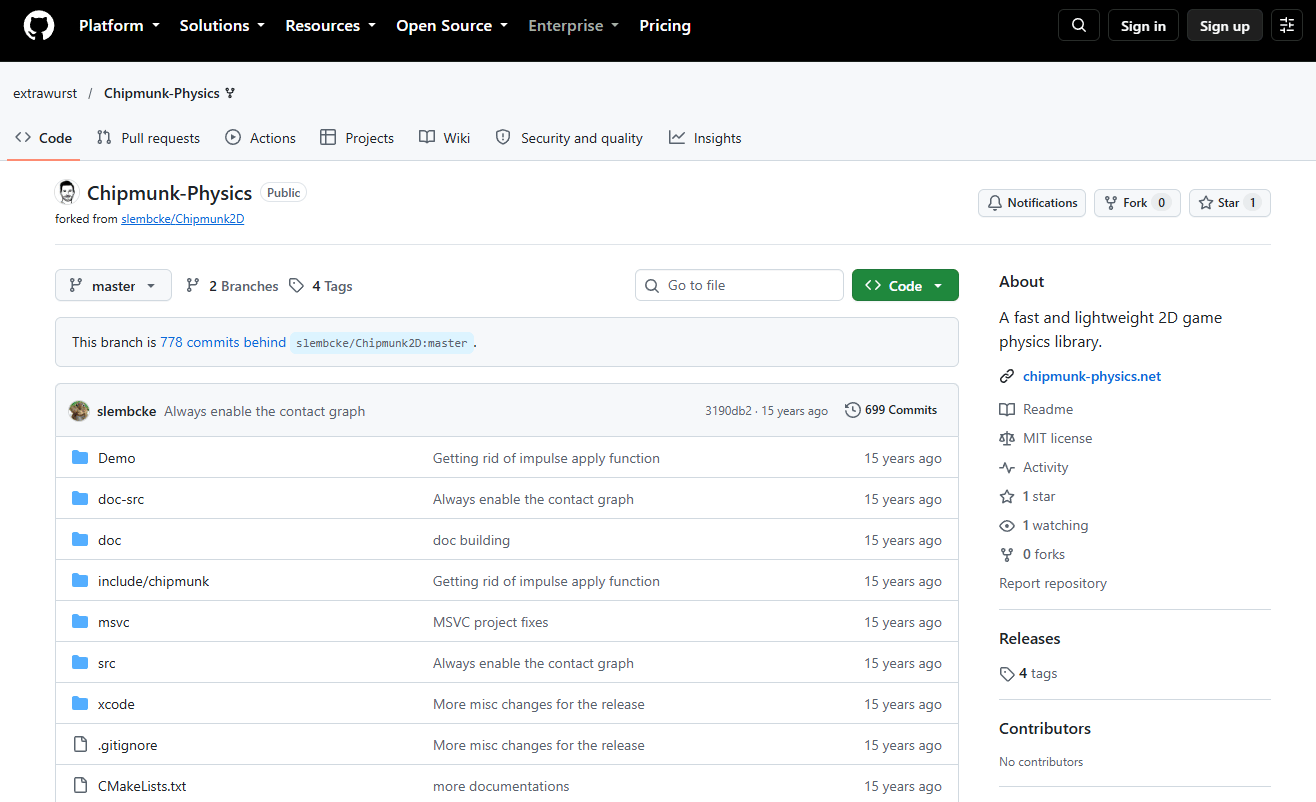Click the Notifications button

1032,203
